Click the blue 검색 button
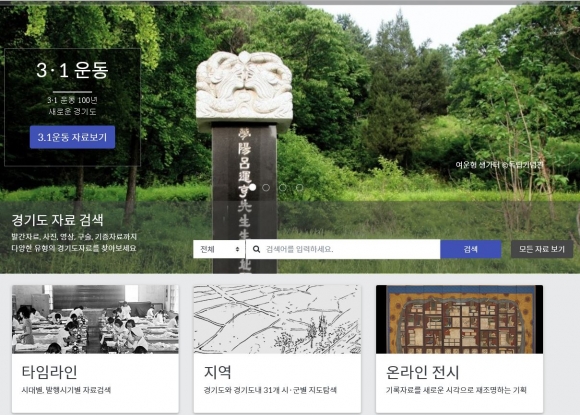The image size is (580, 415). [x=471, y=249]
